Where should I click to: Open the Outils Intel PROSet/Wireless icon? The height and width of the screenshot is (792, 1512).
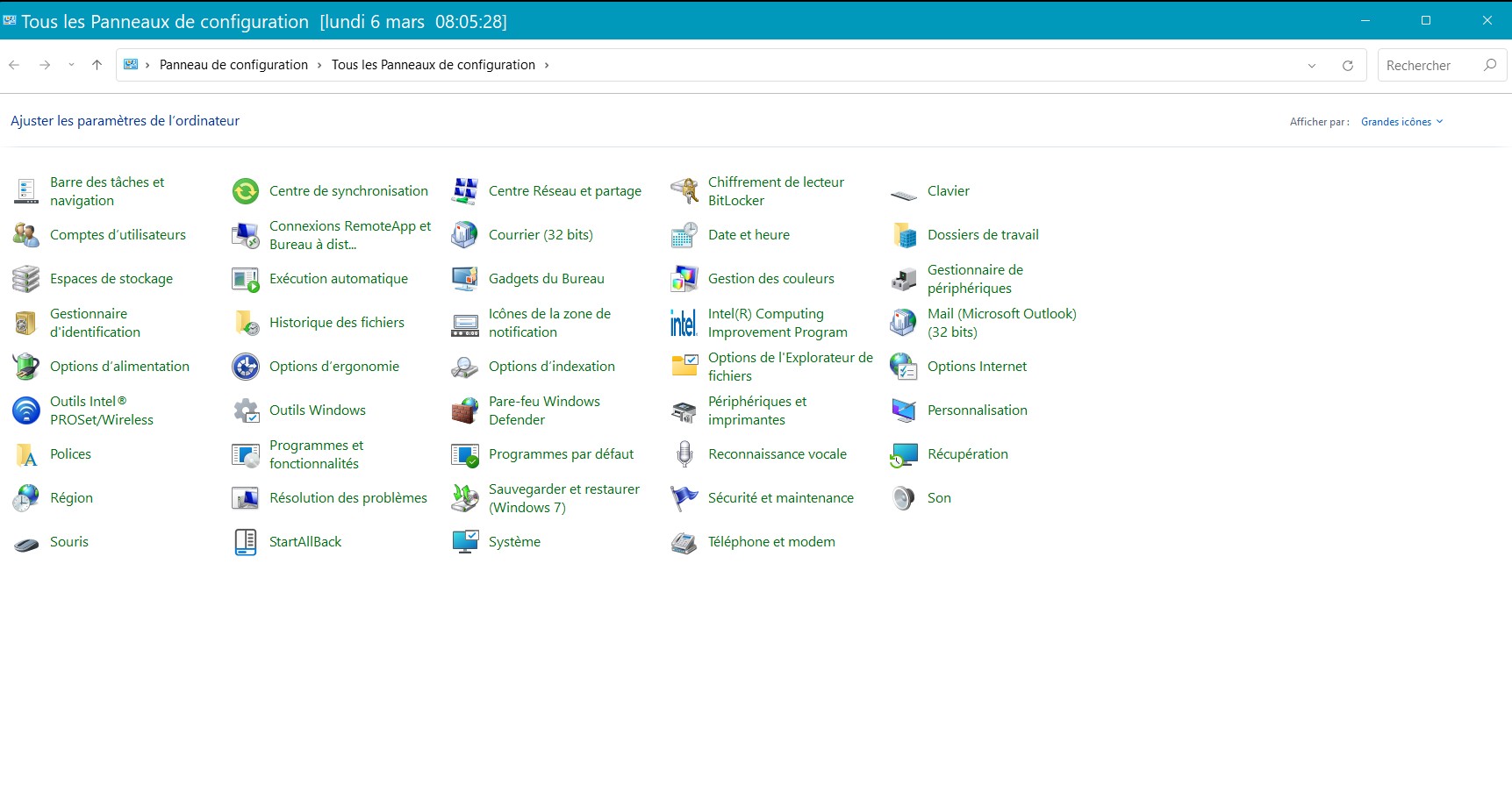tap(26, 410)
